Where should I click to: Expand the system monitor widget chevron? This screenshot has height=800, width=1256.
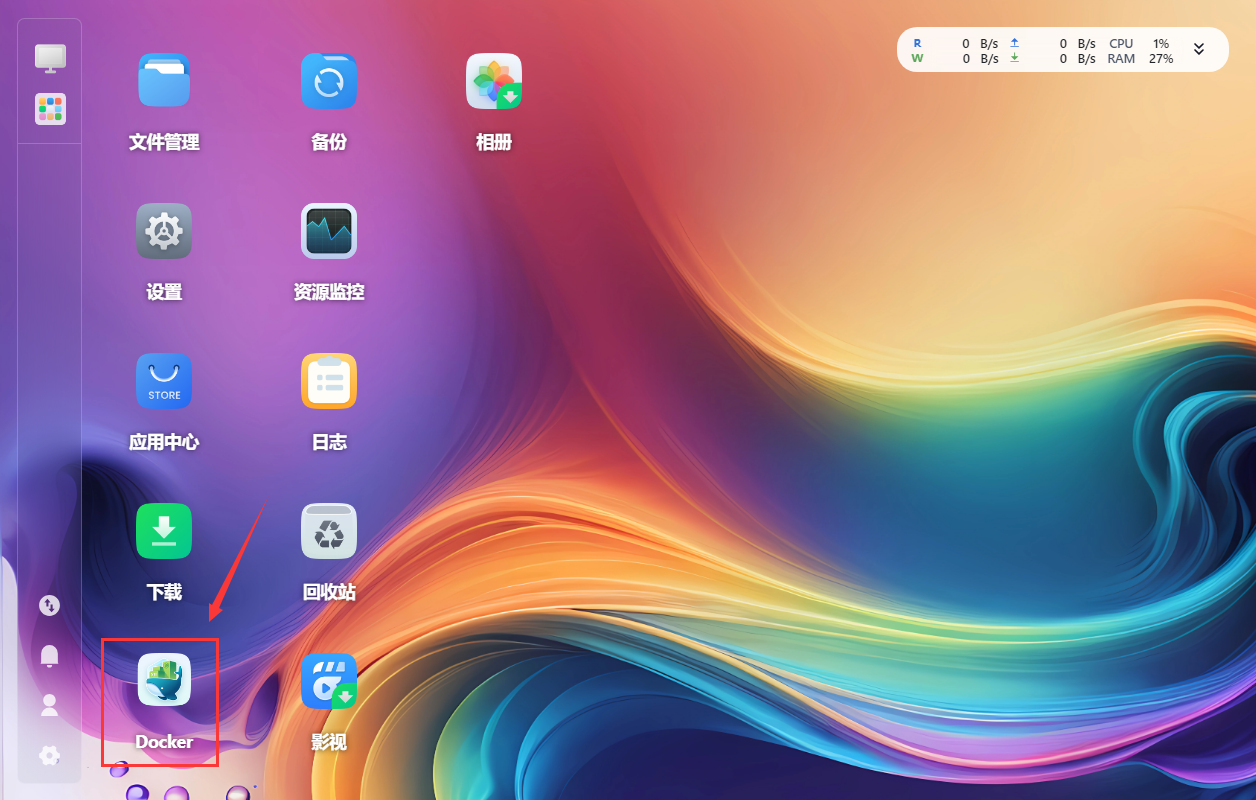click(1199, 49)
